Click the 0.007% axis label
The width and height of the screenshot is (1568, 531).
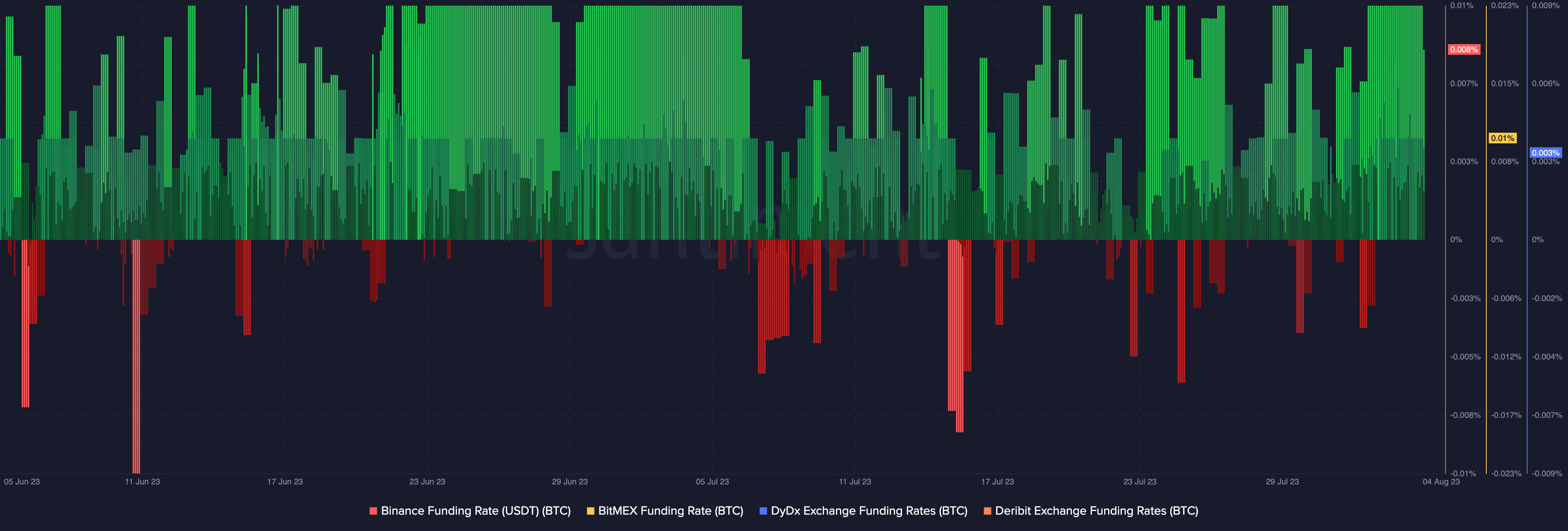[1464, 83]
